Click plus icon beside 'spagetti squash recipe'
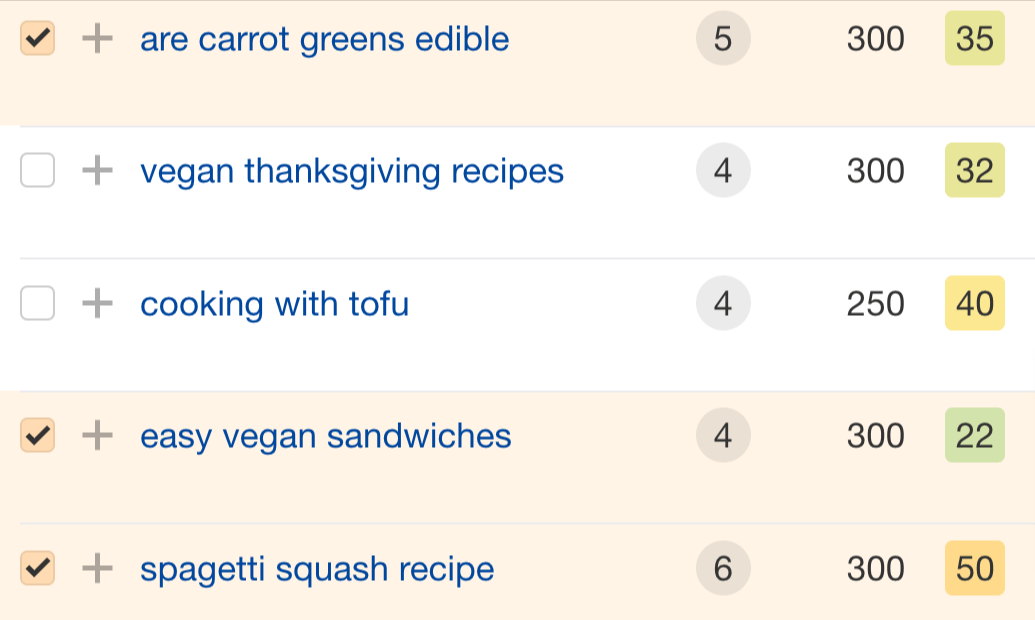 [97, 568]
